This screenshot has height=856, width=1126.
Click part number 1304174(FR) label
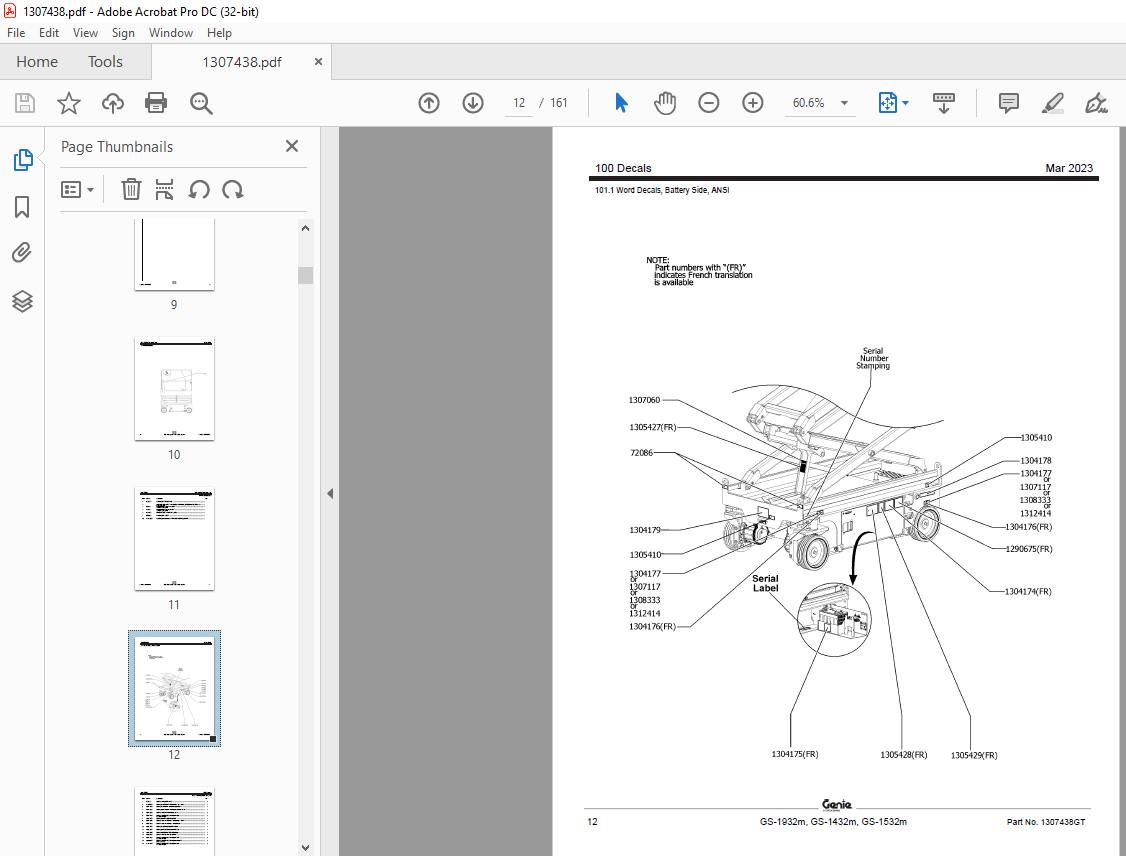click(1028, 592)
